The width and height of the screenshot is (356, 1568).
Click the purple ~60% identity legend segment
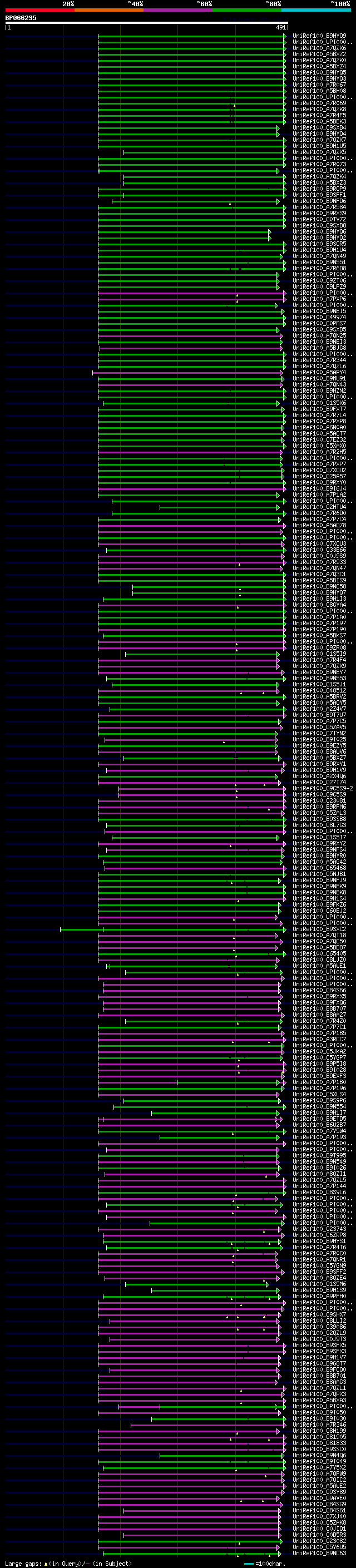(179, 10)
